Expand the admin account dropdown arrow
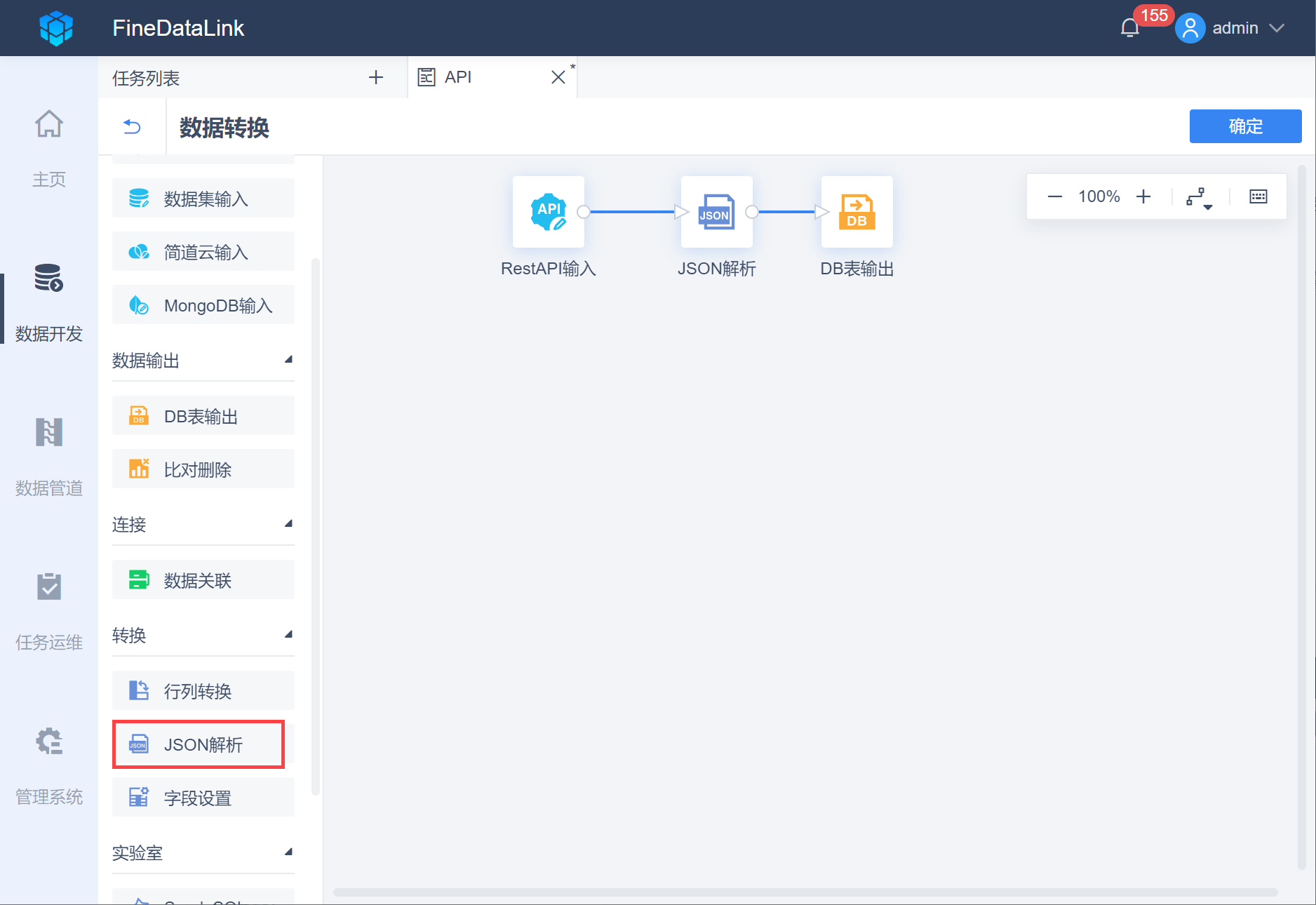 (x=1277, y=28)
